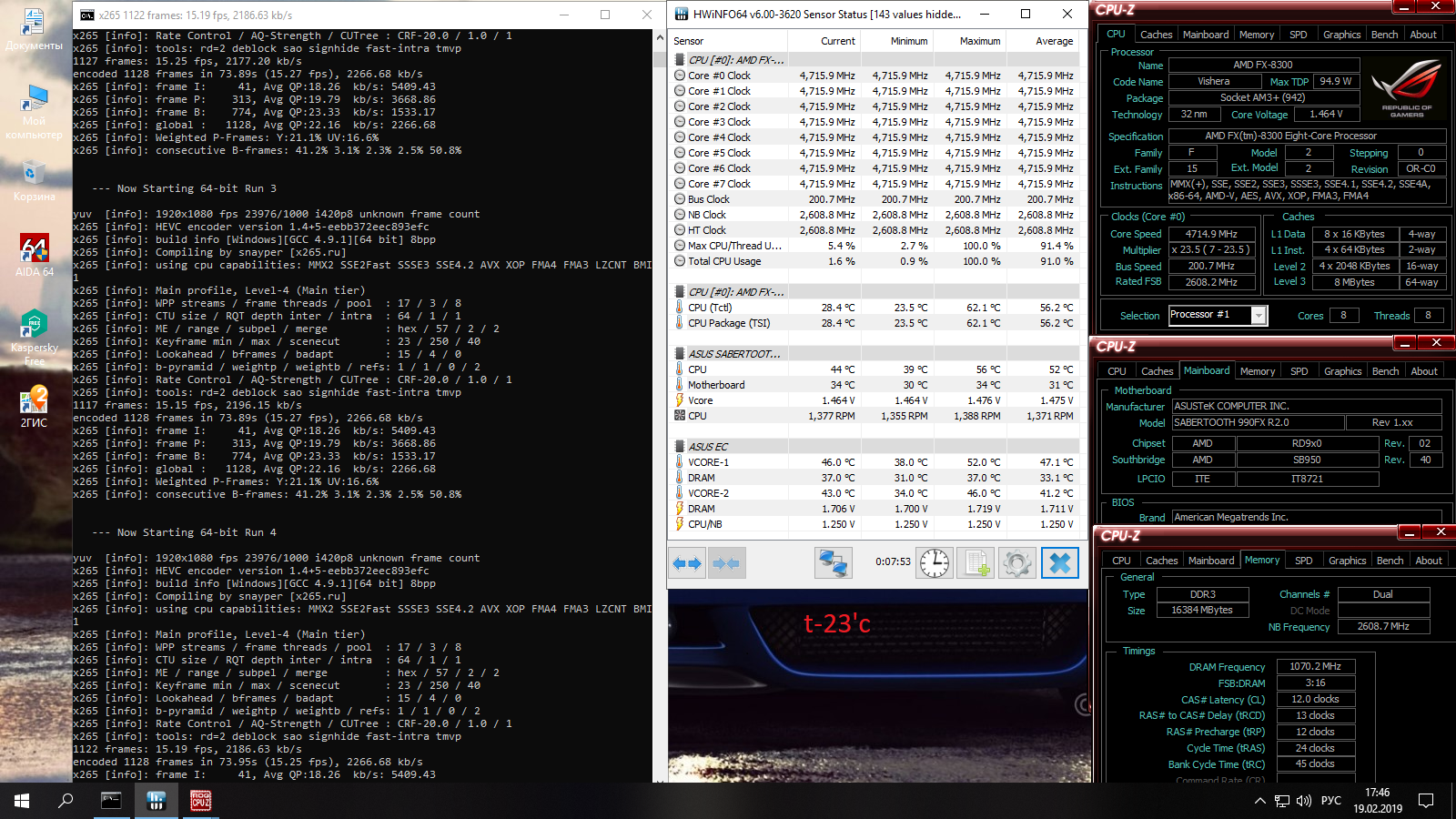Screen dimensions: 1456x819
Task: Select the VCORE-1 temperature row
Action: click(x=874, y=462)
